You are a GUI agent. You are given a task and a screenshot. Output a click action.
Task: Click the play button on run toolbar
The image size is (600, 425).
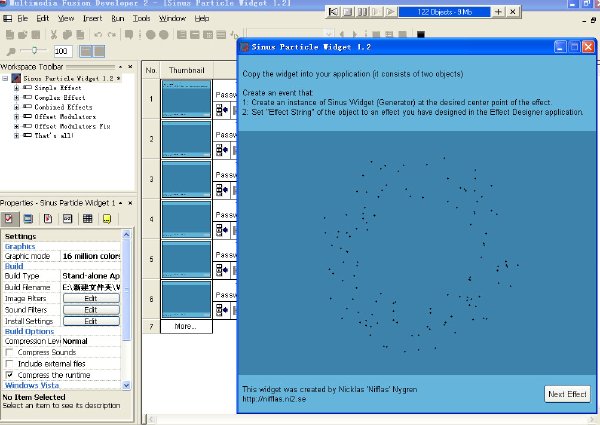(x=390, y=12)
